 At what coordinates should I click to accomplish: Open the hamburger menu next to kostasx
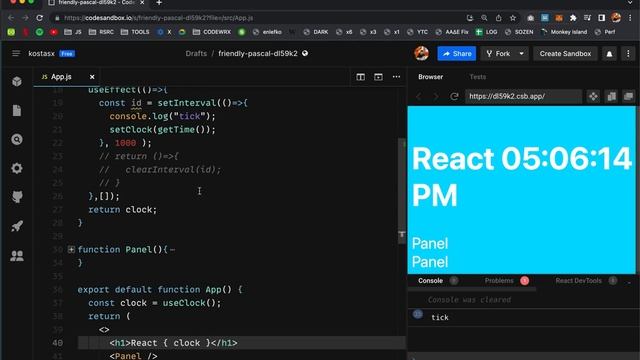click(16, 53)
